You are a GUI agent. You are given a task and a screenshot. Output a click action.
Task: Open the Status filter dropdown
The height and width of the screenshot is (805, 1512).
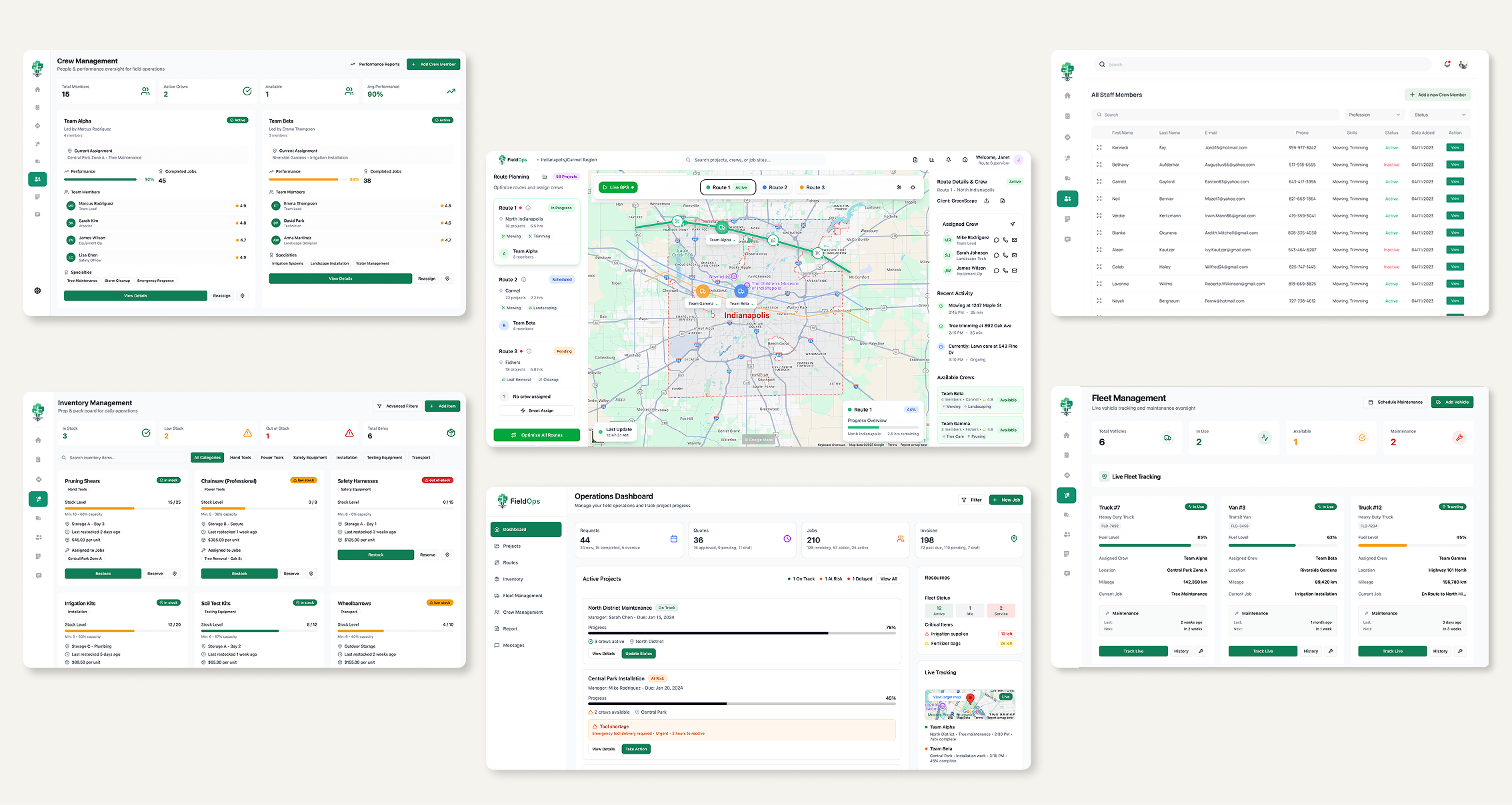pyautogui.click(x=1439, y=115)
